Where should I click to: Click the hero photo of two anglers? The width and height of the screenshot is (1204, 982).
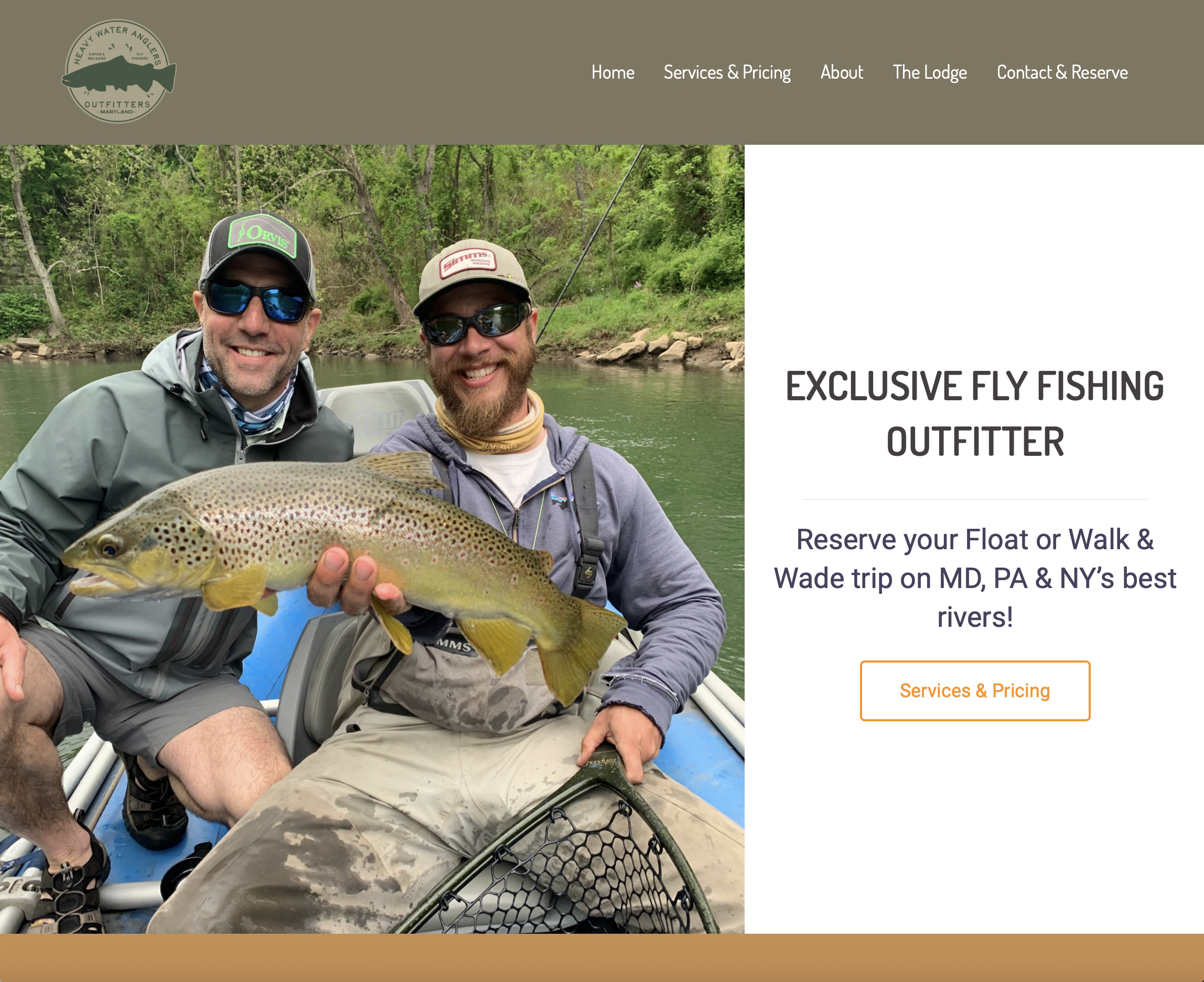pos(372,539)
